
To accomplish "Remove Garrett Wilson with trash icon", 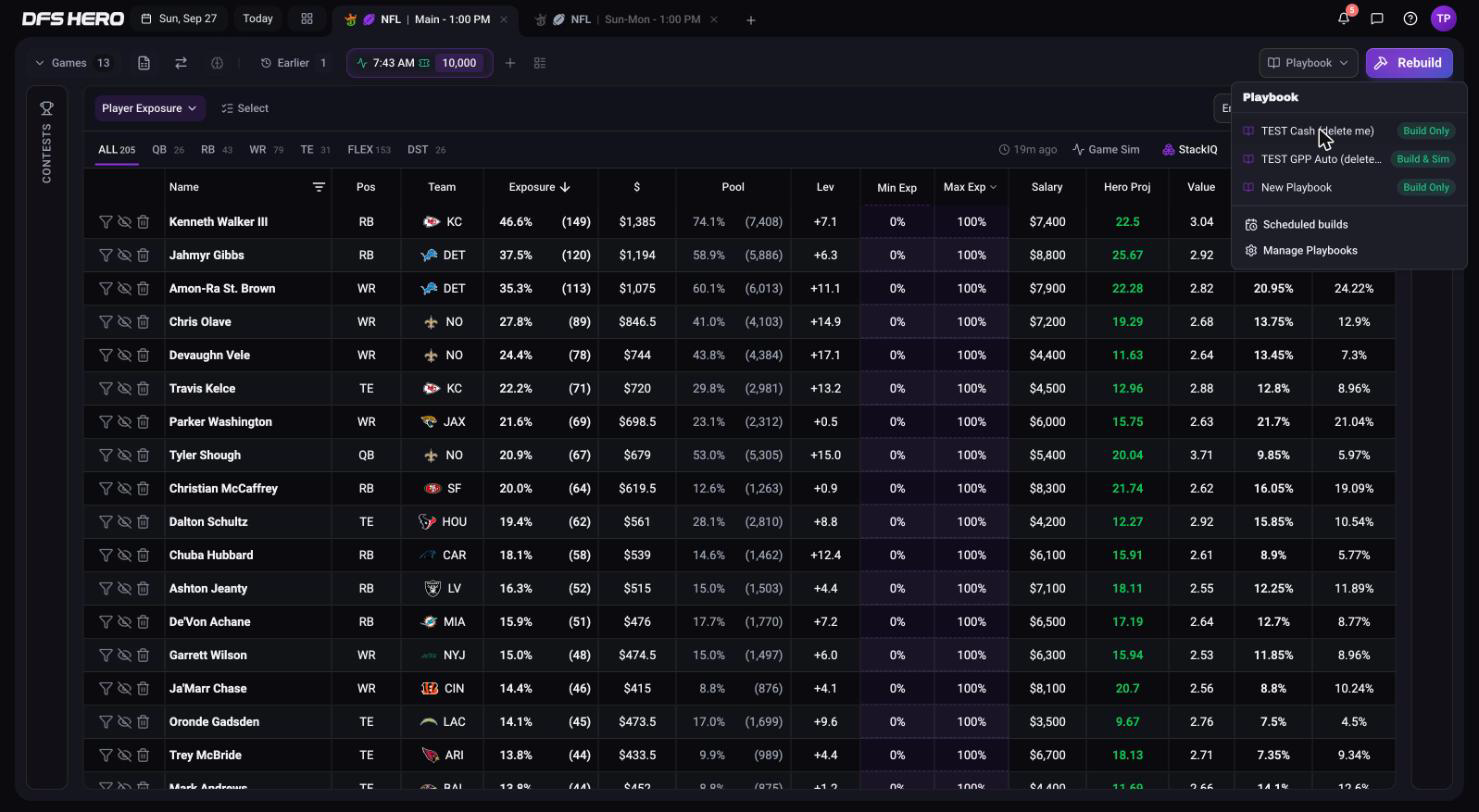I will [x=143, y=655].
